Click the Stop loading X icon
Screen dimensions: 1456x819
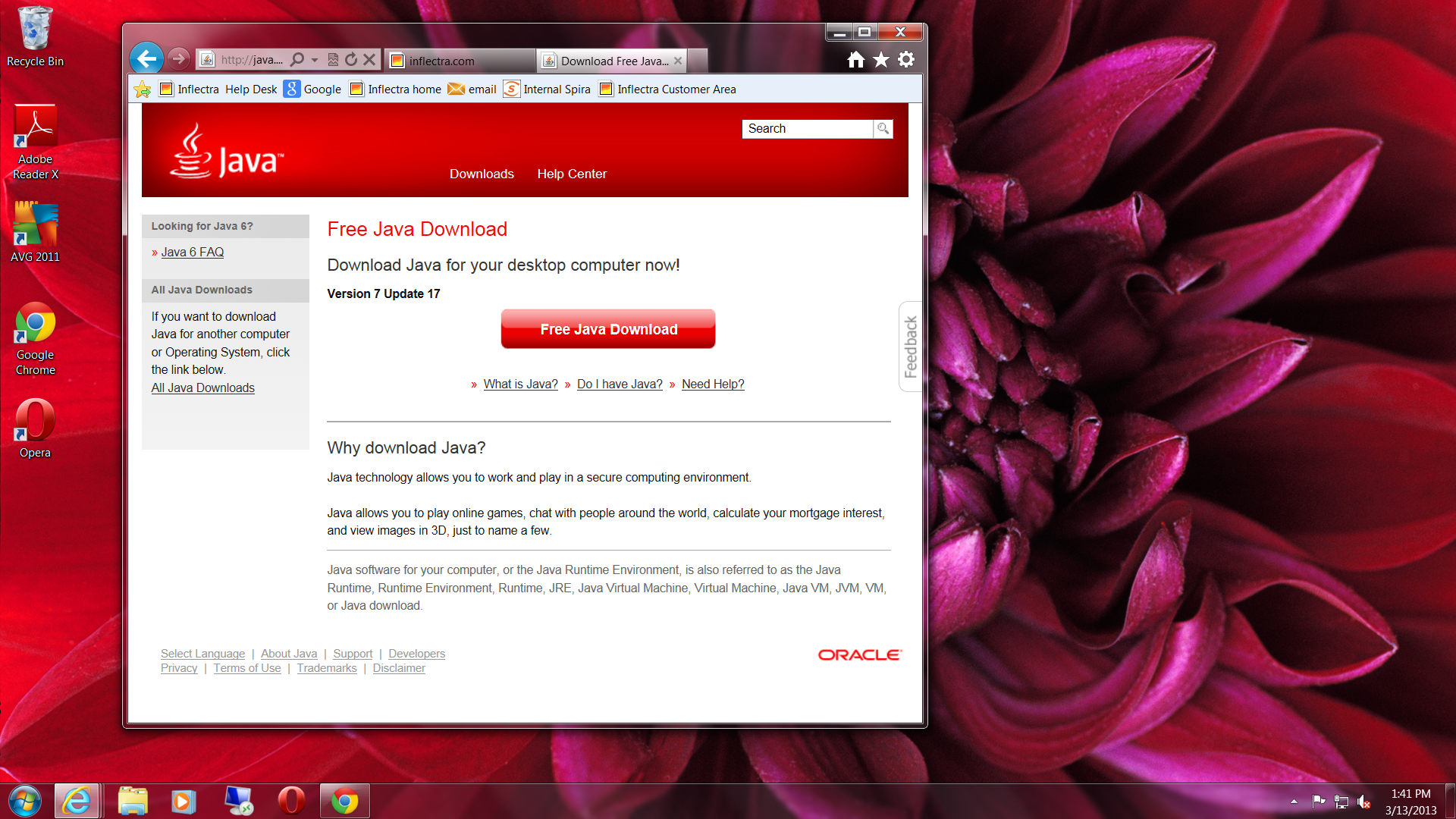[x=369, y=59]
